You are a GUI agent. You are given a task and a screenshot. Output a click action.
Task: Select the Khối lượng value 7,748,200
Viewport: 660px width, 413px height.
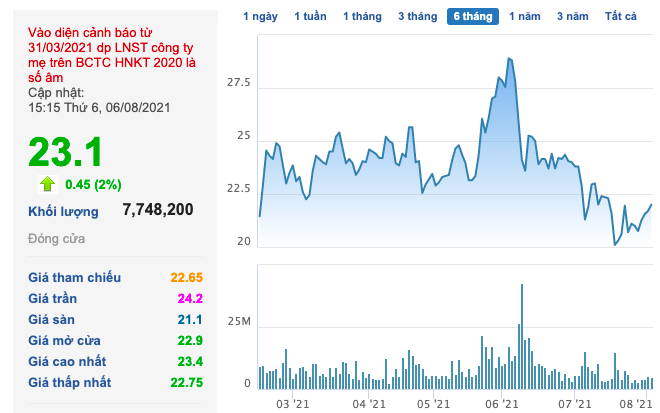click(x=158, y=210)
